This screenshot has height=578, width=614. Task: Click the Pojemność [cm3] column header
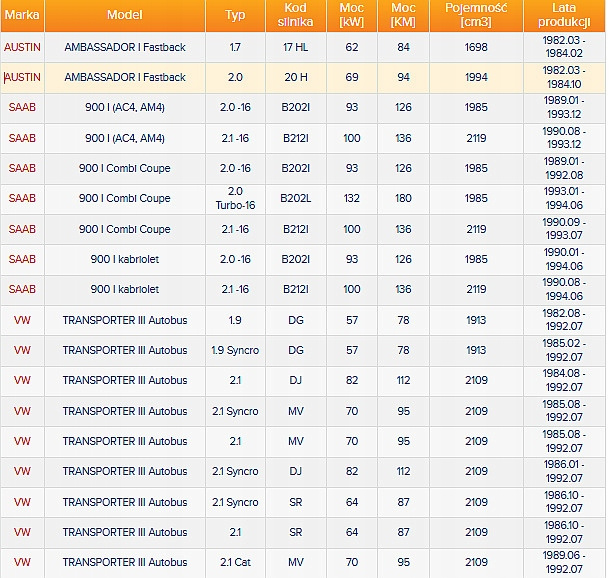click(476, 15)
